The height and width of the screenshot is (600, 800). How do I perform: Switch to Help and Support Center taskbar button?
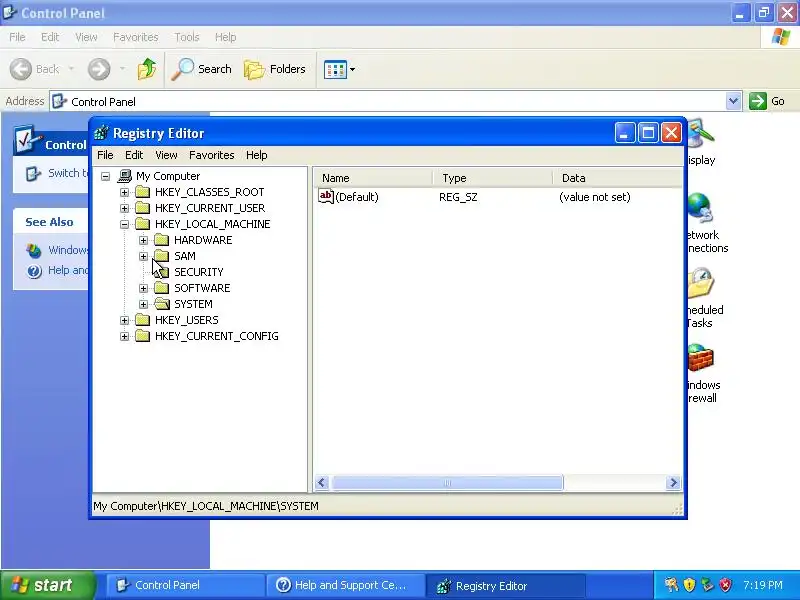346,585
